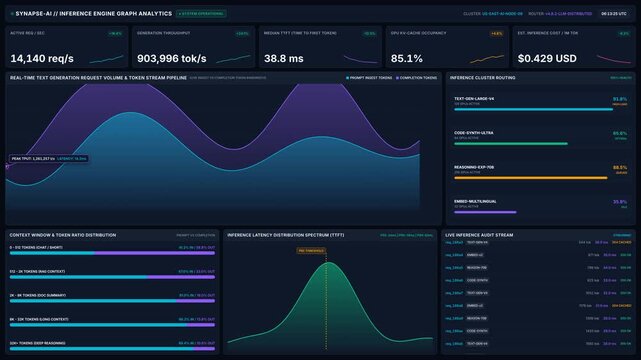Viewport: 641px width, 360px height.
Task: Click the change badge on Generation Throughput card
Action: (242, 34)
